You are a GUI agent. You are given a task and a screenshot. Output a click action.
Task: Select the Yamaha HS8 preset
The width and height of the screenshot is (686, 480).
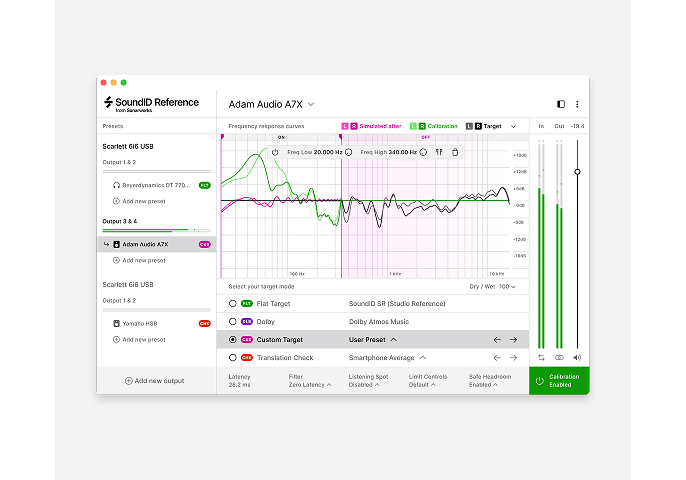tap(157, 323)
